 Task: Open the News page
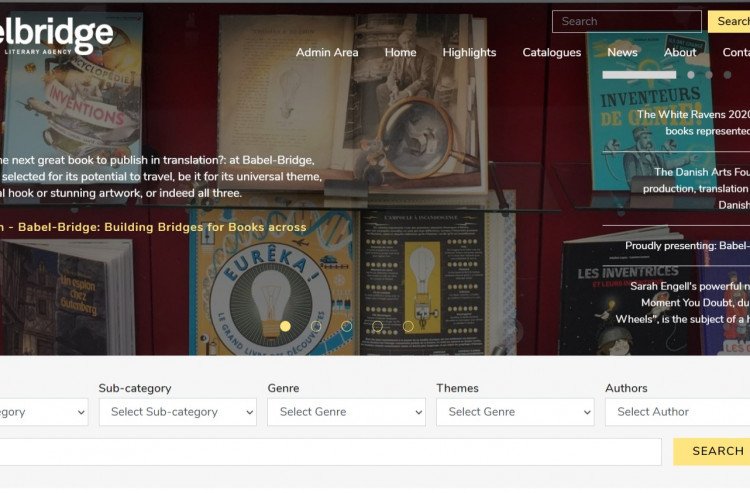[622, 53]
